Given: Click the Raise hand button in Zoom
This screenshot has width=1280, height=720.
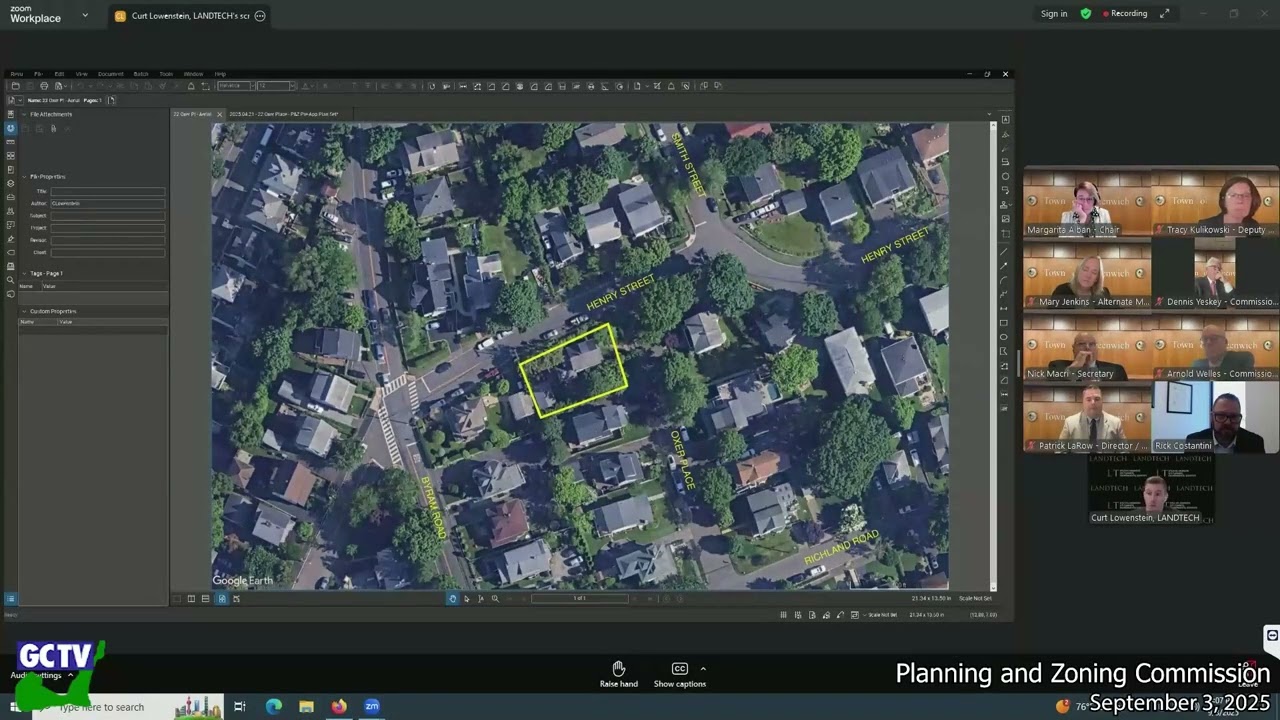Looking at the screenshot, I should [618, 673].
